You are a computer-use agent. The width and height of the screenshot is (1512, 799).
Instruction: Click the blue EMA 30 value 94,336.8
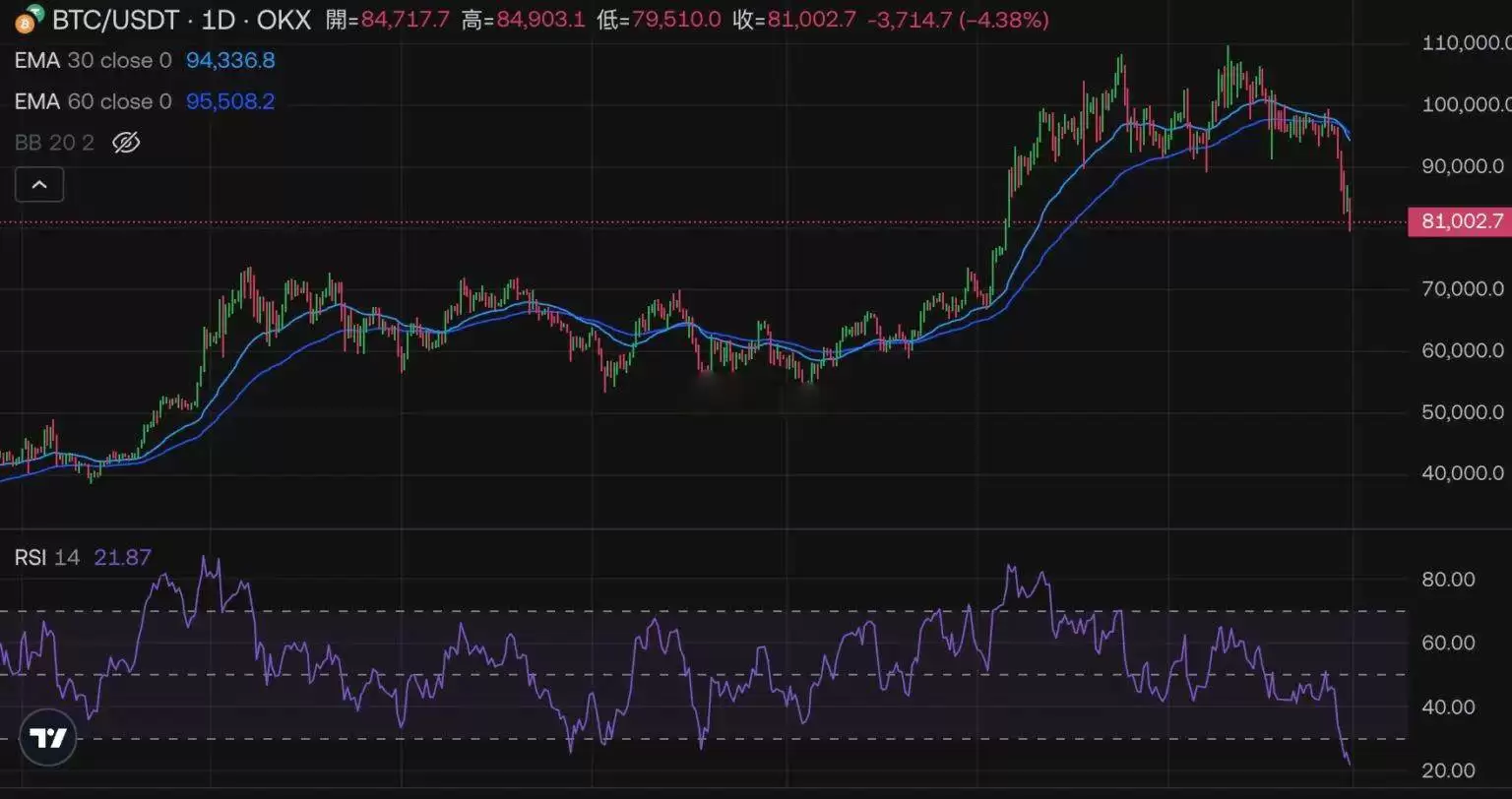click(228, 60)
